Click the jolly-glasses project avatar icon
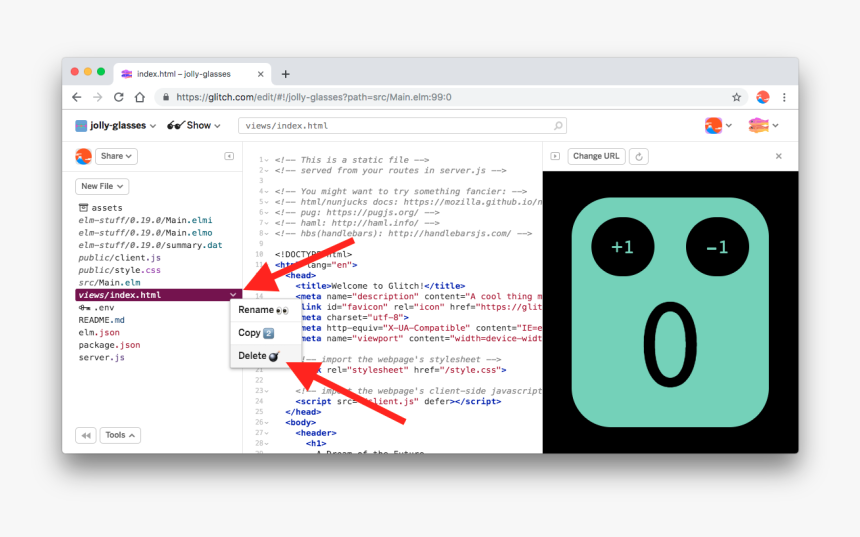This screenshot has width=860, height=537. pyautogui.click(x=81, y=126)
